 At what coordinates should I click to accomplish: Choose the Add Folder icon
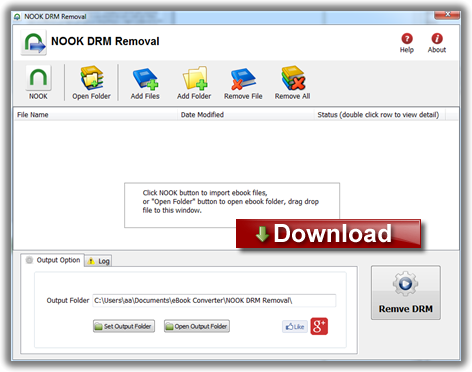coord(195,78)
